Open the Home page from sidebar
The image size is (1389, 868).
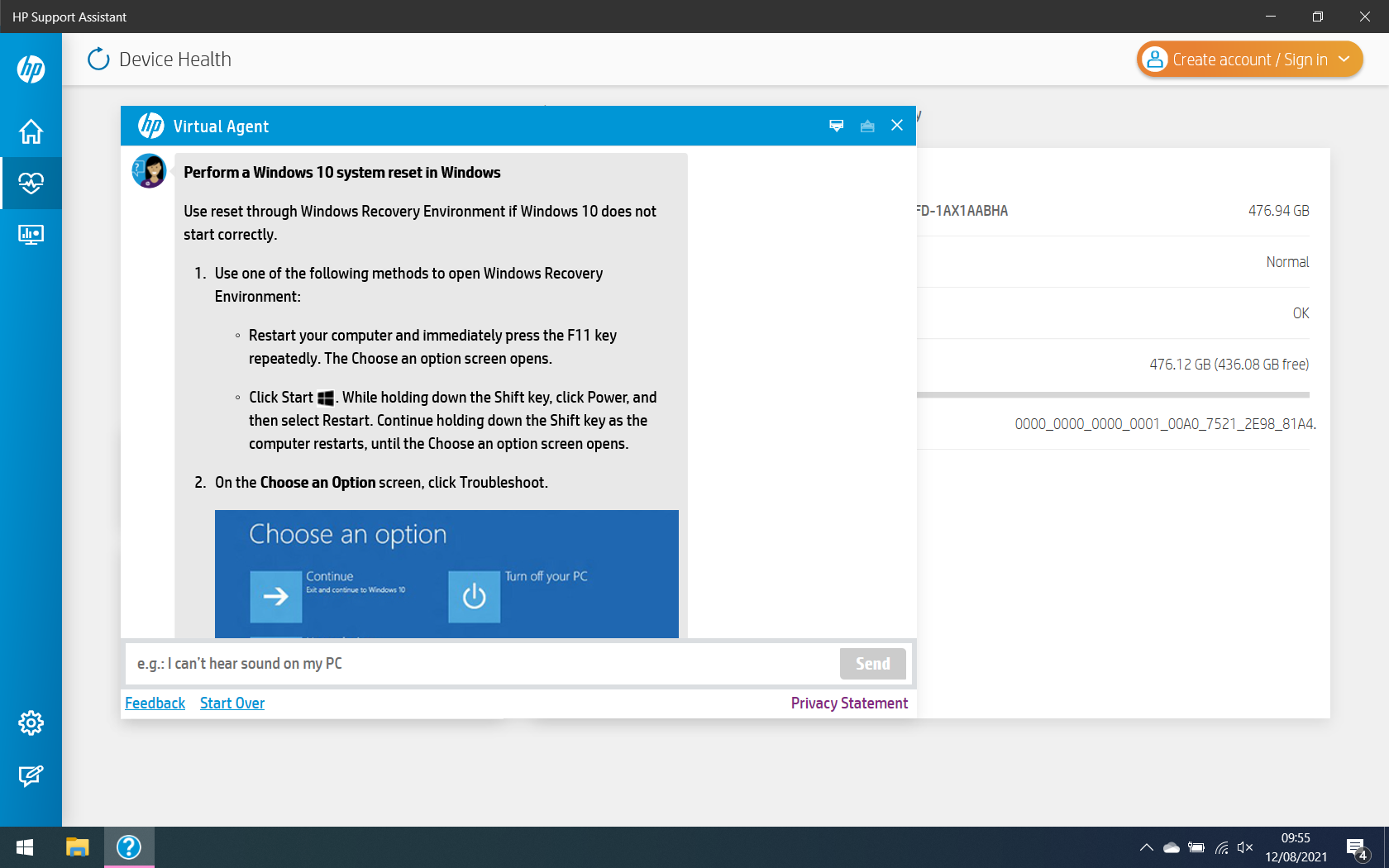pos(31,131)
